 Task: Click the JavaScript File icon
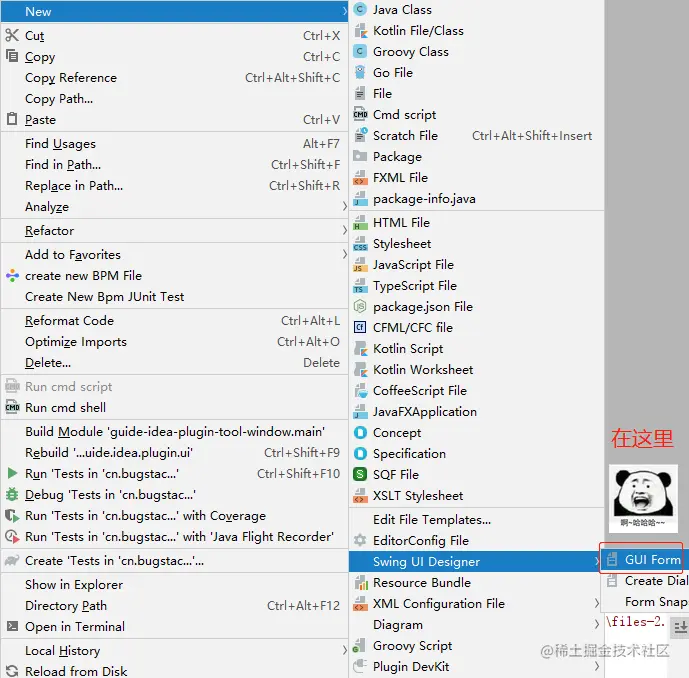click(x=360, y=265)
